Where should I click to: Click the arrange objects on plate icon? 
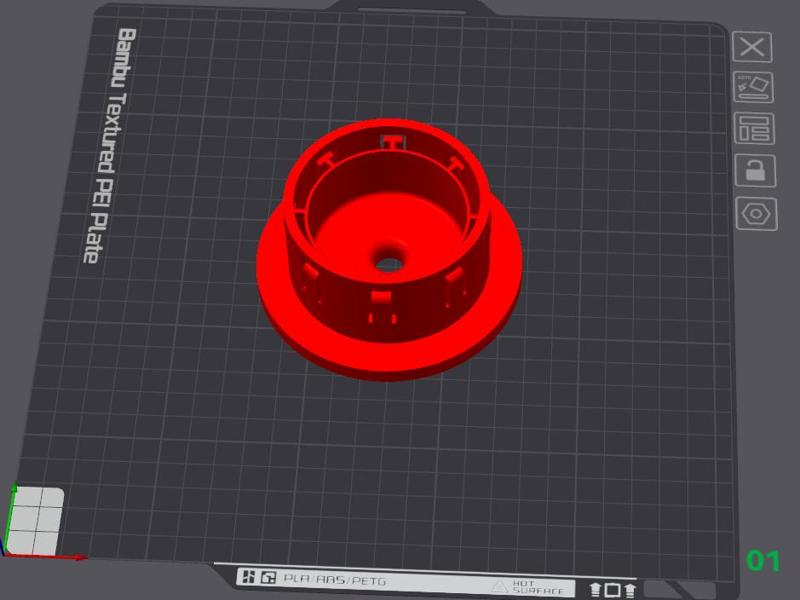755,129
